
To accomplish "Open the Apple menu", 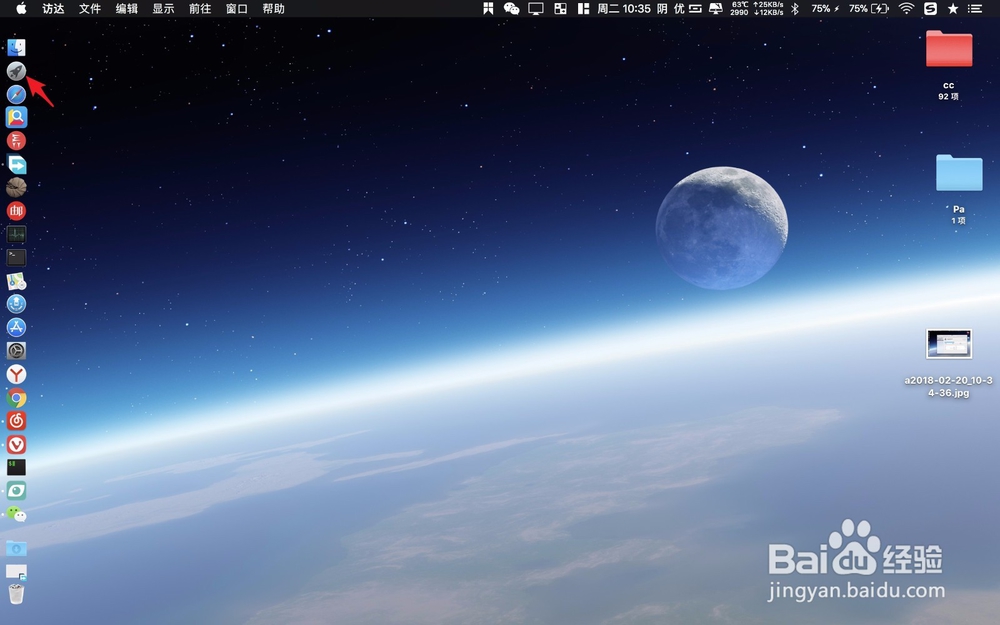I will 21,8.
